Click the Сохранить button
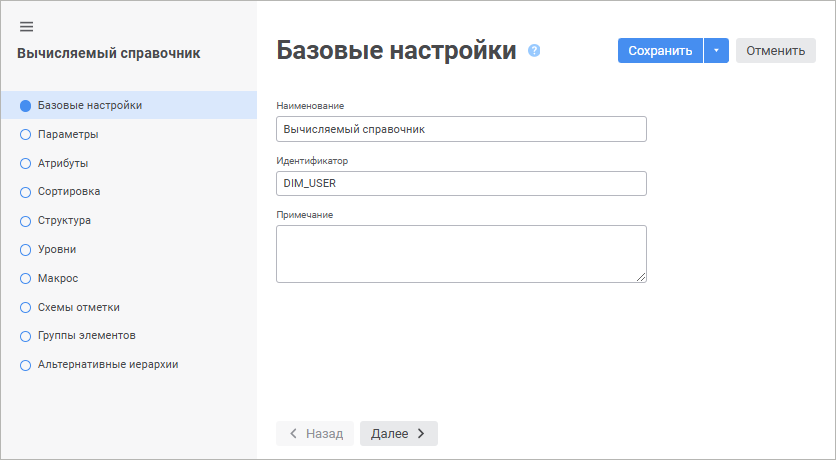836x460 pixels. point(660,51)
